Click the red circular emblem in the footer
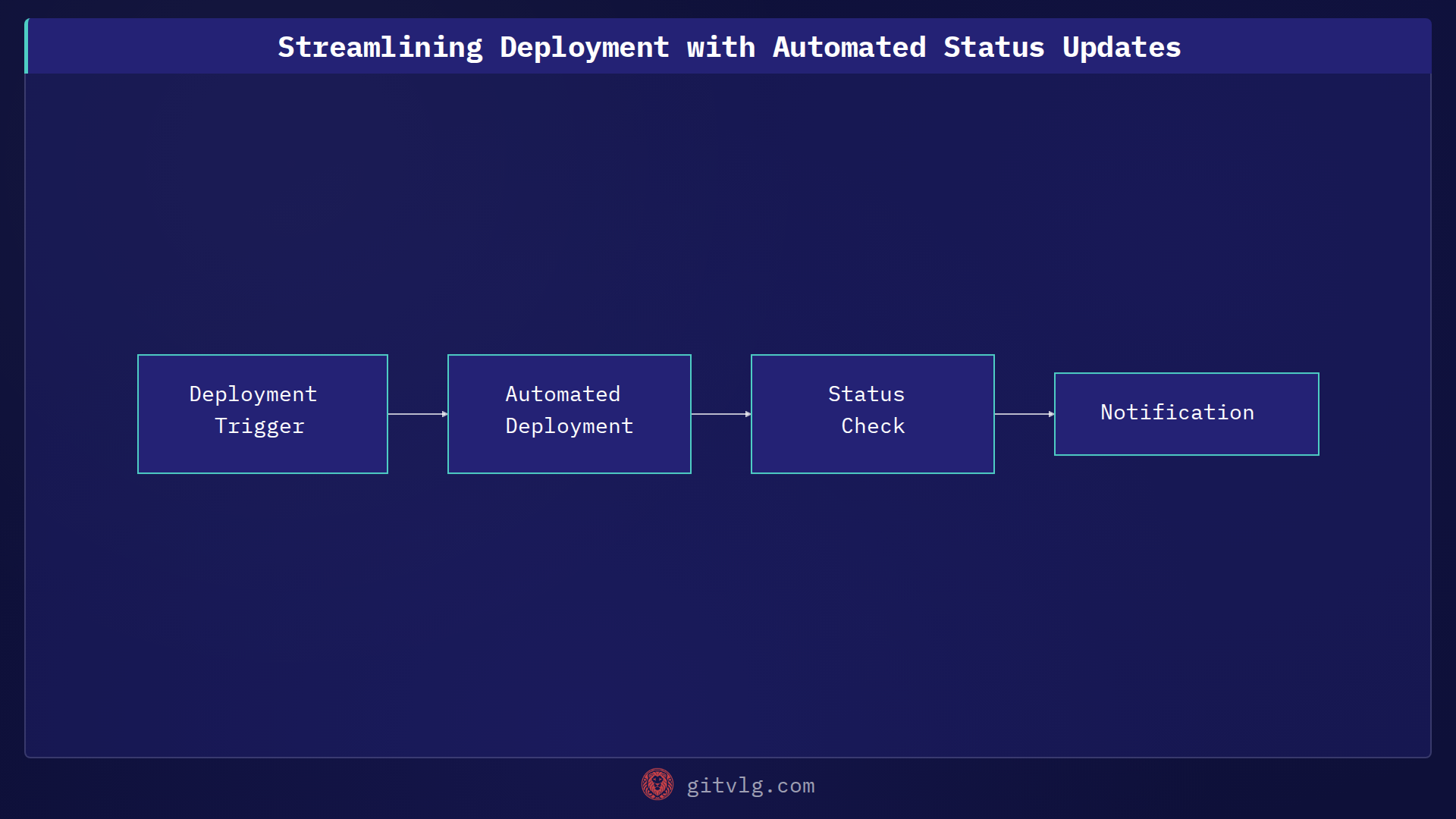 pos(657,785)
